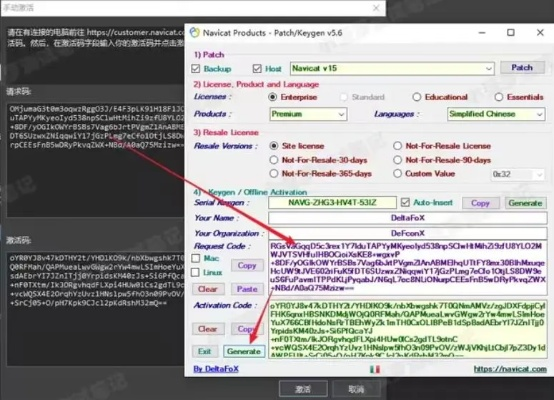Click the Your Organization DeFconX field
Viewport: 554px width, 400px height.
[x=408, y=233]
